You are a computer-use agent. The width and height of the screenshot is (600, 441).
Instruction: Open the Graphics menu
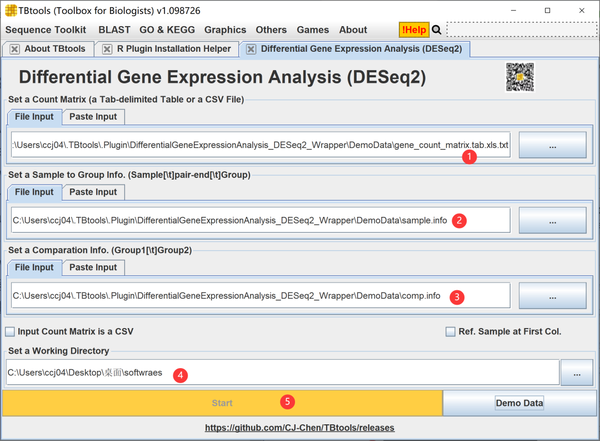[225, 30]
